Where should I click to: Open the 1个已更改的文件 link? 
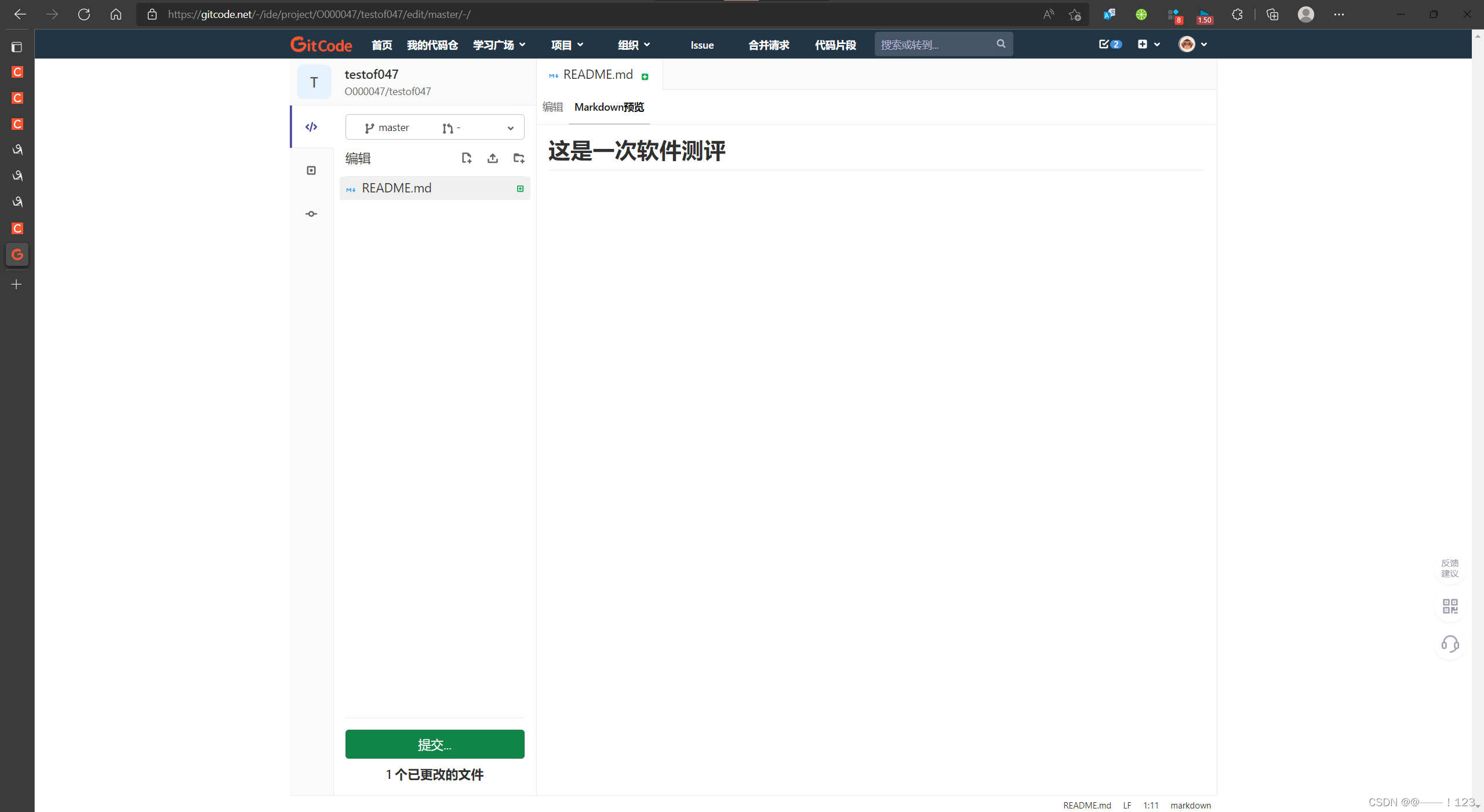(434, 775)
